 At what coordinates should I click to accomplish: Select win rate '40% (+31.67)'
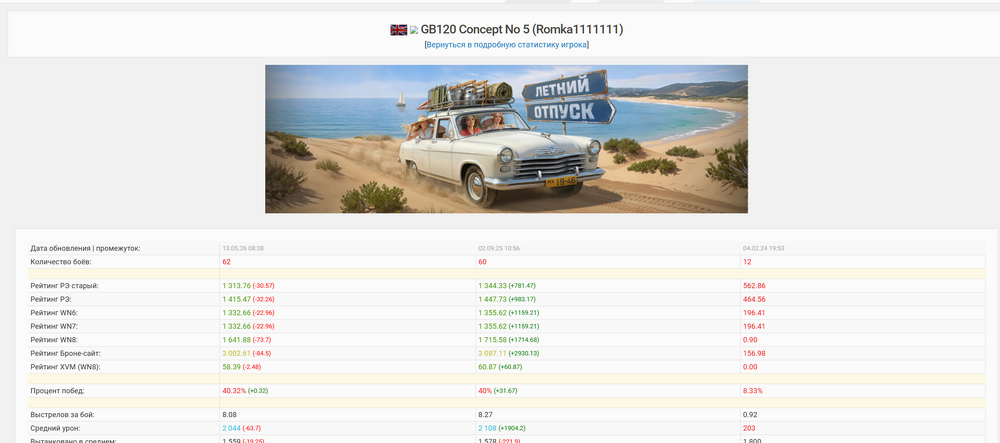(x=499, y=391)
